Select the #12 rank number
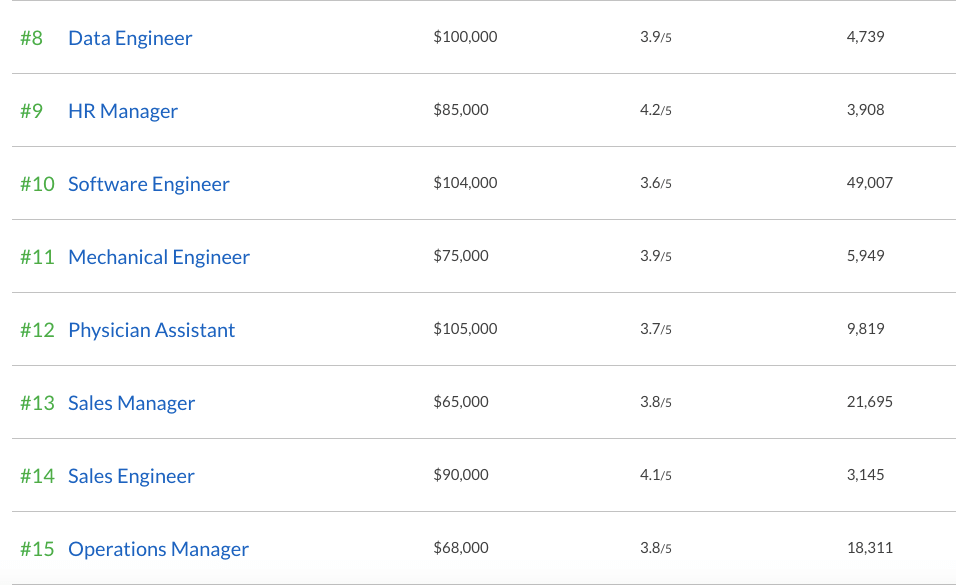Image resolution: width=956 pixels, height=585 pixels. [x=37, y=330]
